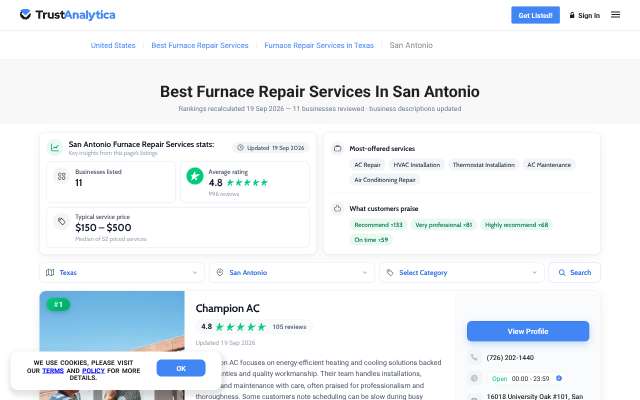This screenshot has height=400, width=640.
Task: Select the Thermostat Installation tag
Action: [484, 165]
